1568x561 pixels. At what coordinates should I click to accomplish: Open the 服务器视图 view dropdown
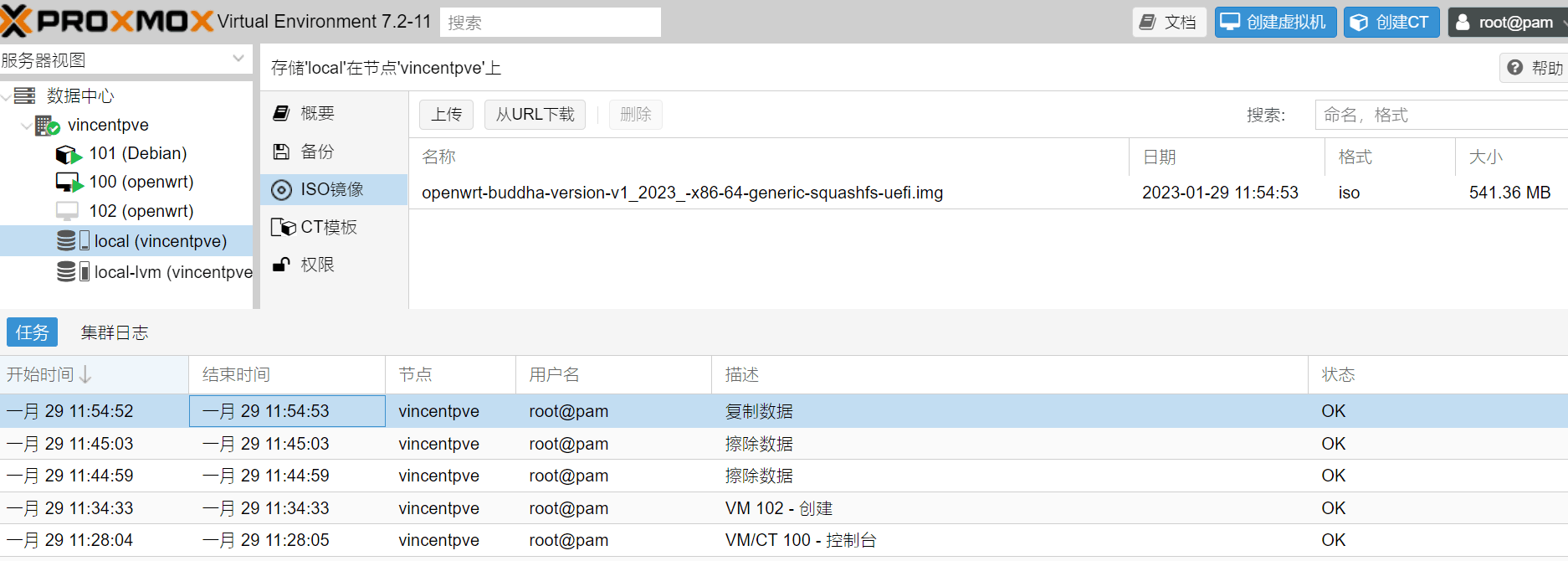click(238, 59)
